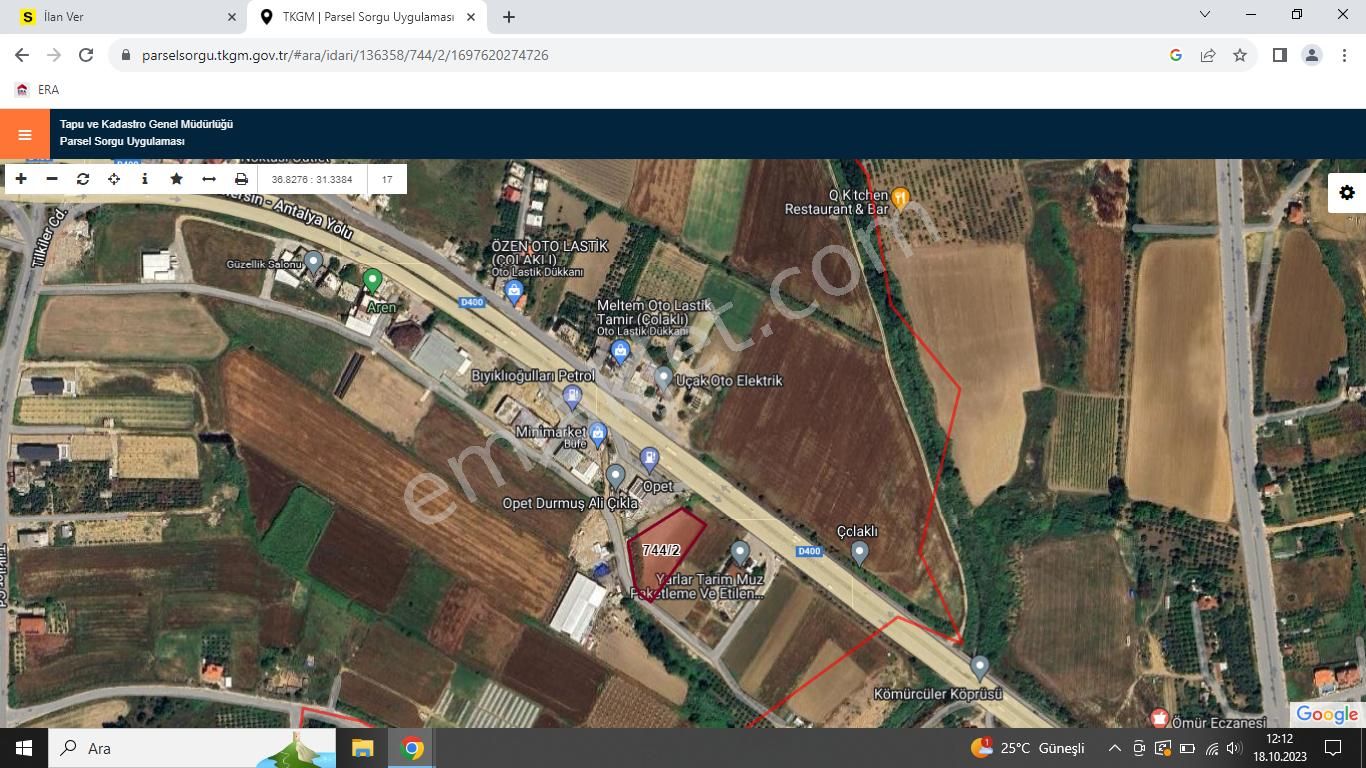This screenshot has width=1366, height=768.
Task: Open Chrome three-dot menu
Action: pos(1344,55)
